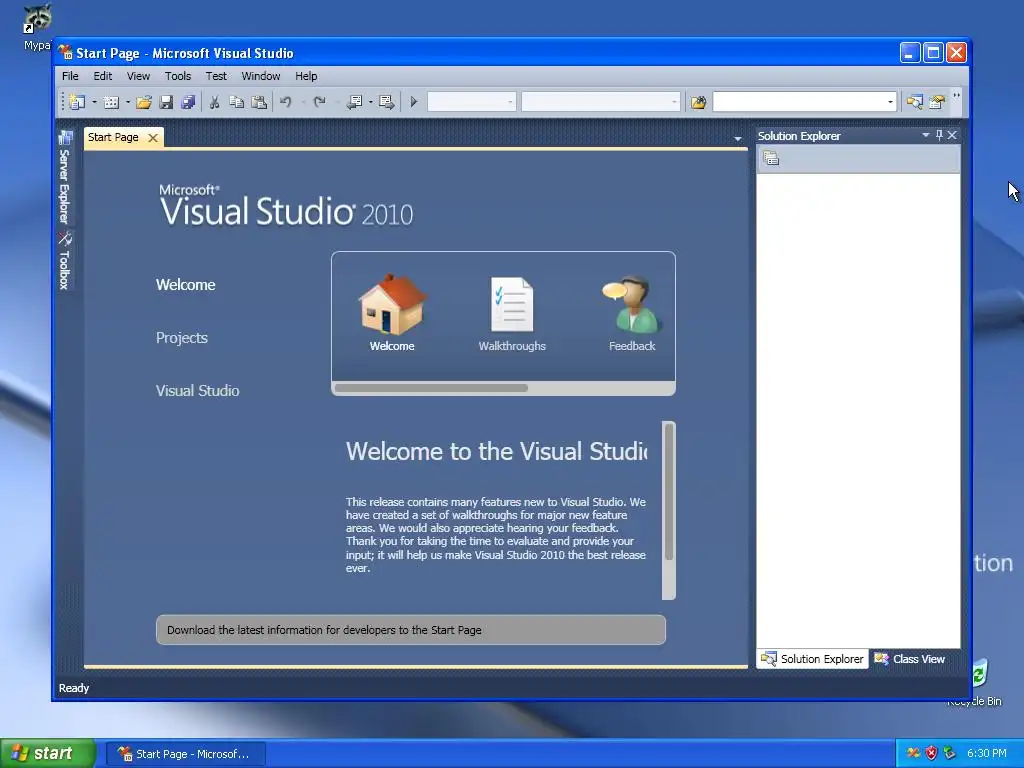This screenshot has height=768, width=1024.
Task: Close the Start Page tab
Action: pos(153,138)
